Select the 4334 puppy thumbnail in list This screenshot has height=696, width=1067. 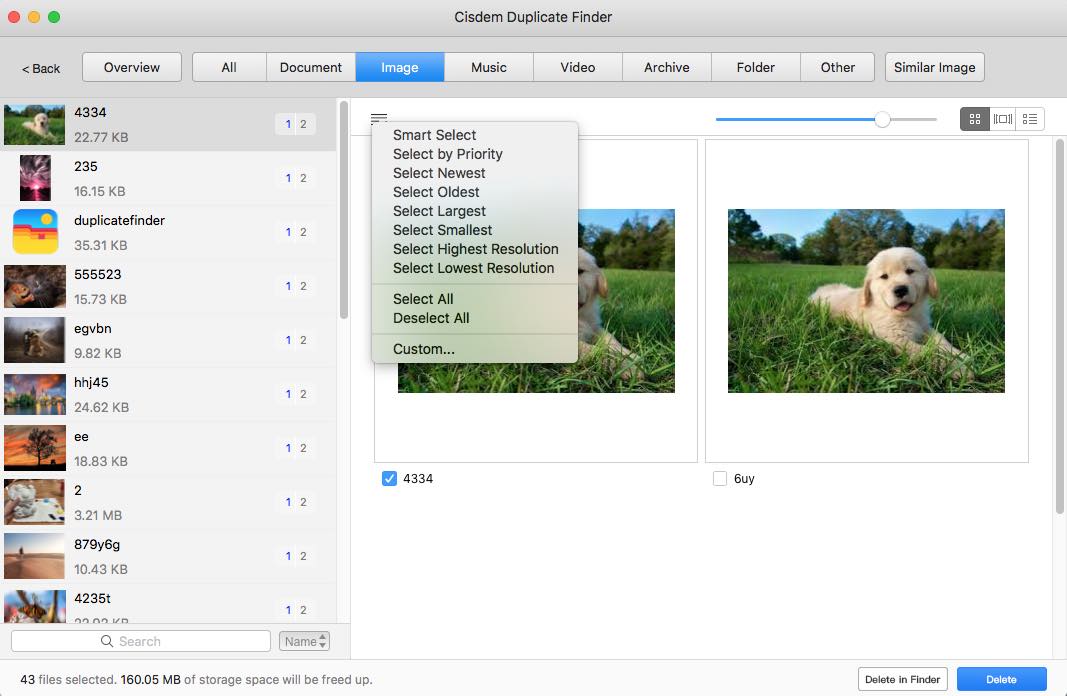tap(35, 125)
